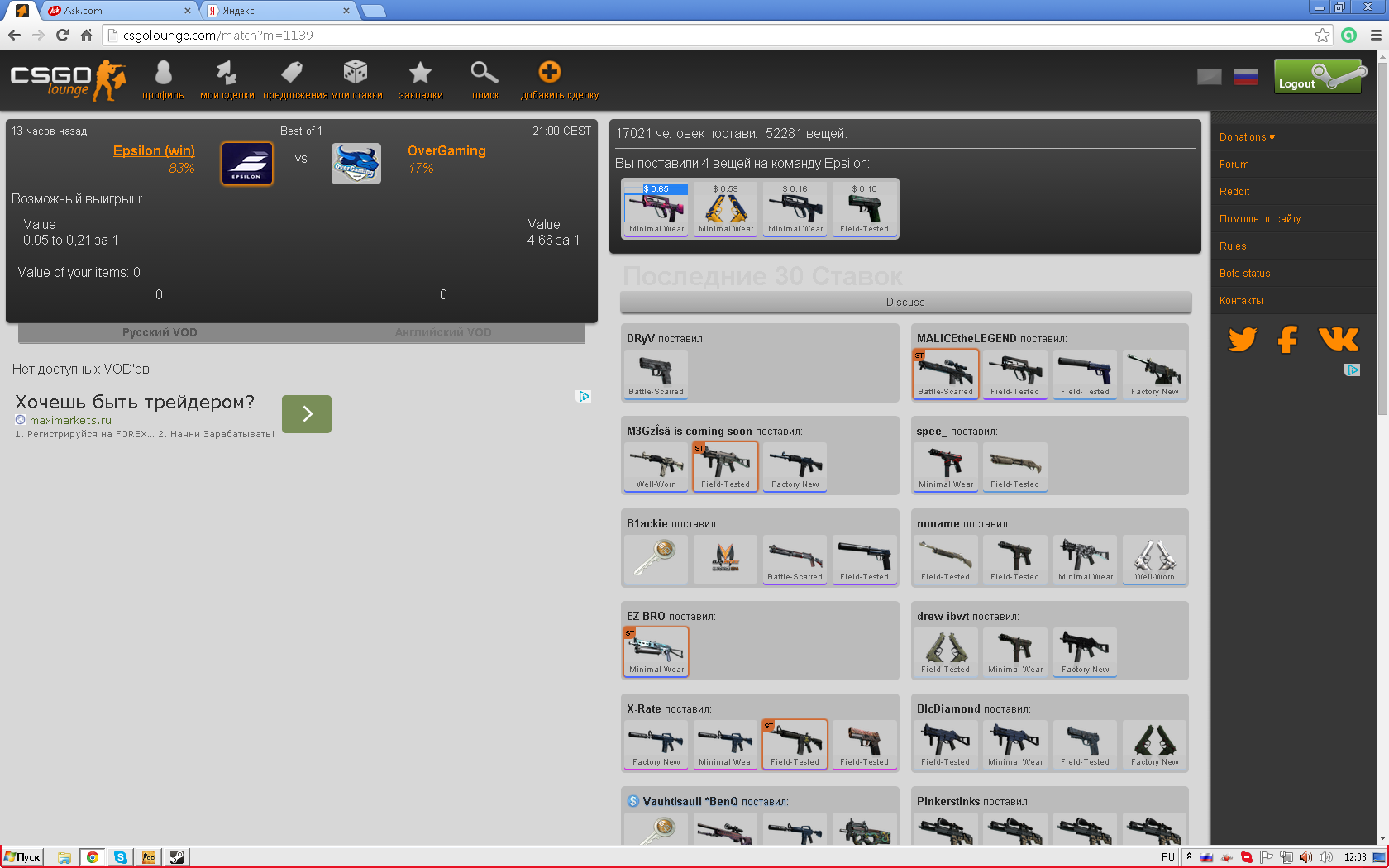Open the Epsilon (win) team link
The height and width of the screenshot is (868, 1389).
[154, 150]
